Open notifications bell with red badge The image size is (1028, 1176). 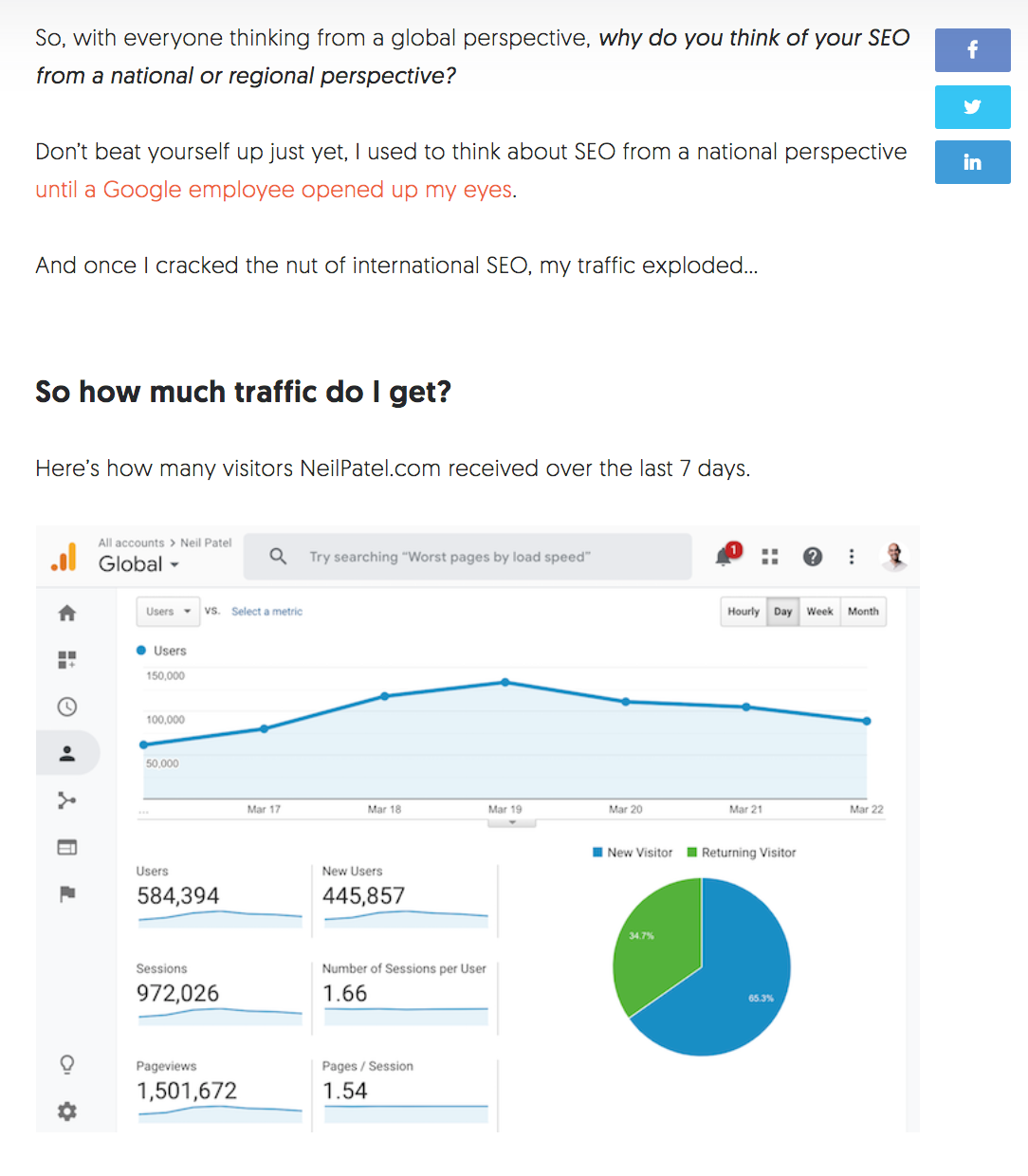point(726,555)
